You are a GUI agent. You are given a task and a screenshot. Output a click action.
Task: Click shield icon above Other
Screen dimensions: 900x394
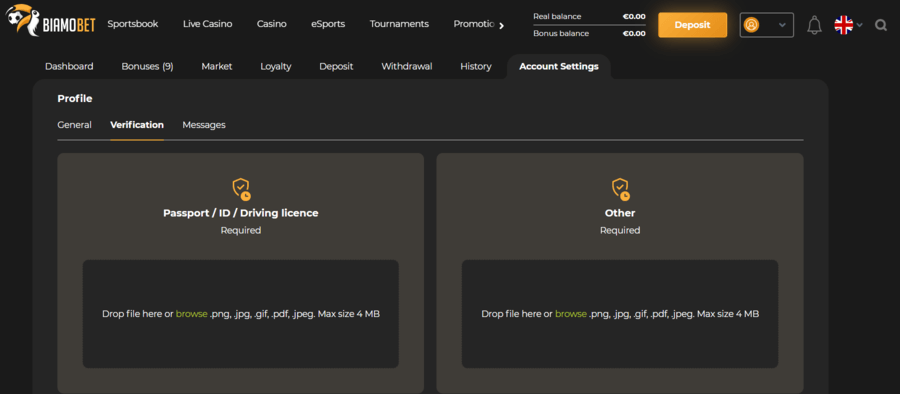point(620,189)
